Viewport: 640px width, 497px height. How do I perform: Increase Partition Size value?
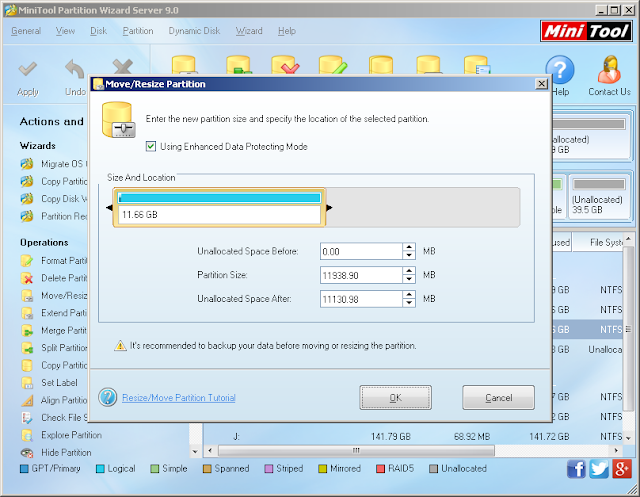(409, 271)
